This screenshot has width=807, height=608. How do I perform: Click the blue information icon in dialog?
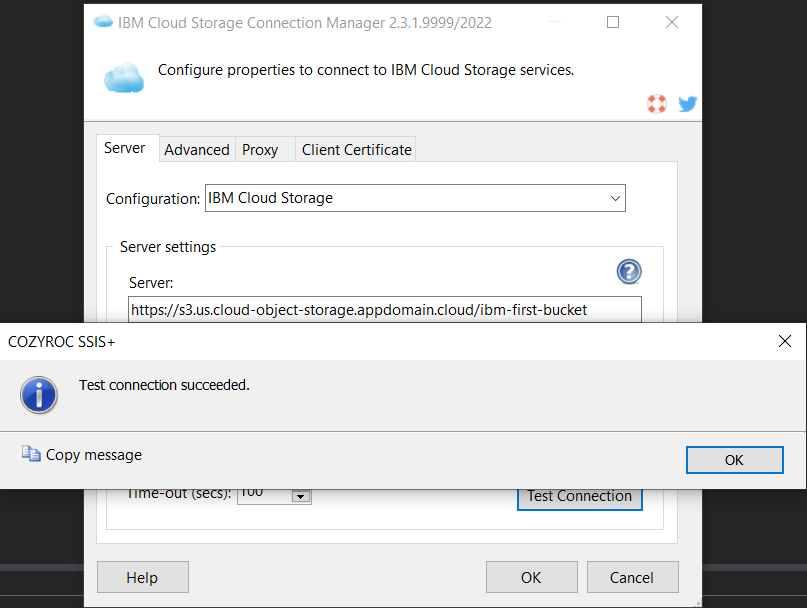[39, 395]
